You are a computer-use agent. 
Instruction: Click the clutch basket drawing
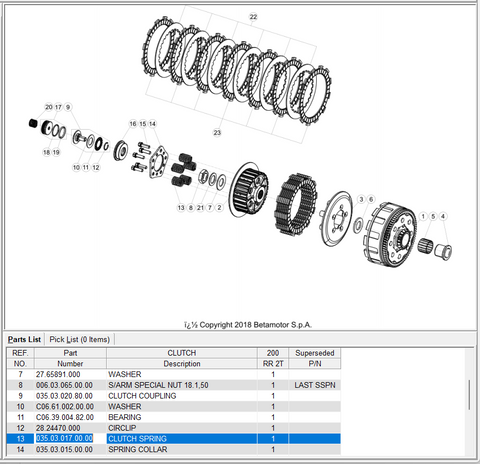[389, 235]
